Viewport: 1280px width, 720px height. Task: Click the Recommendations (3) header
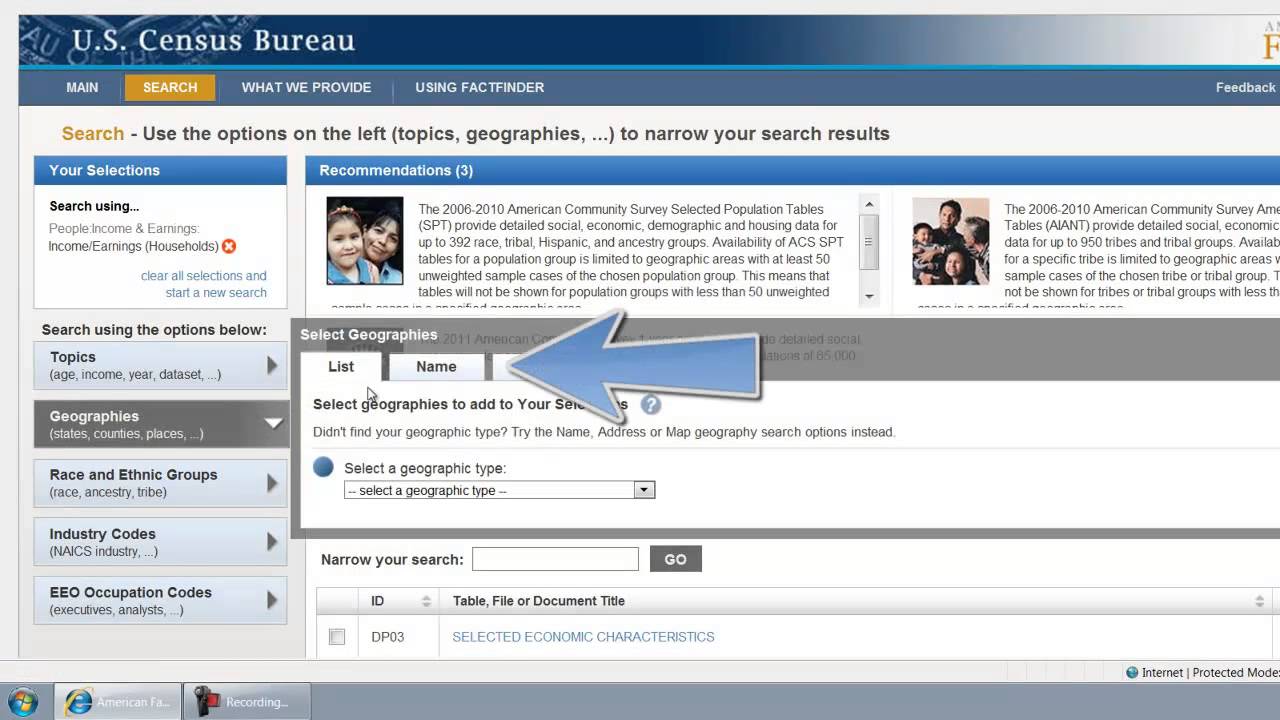[396, 170]
